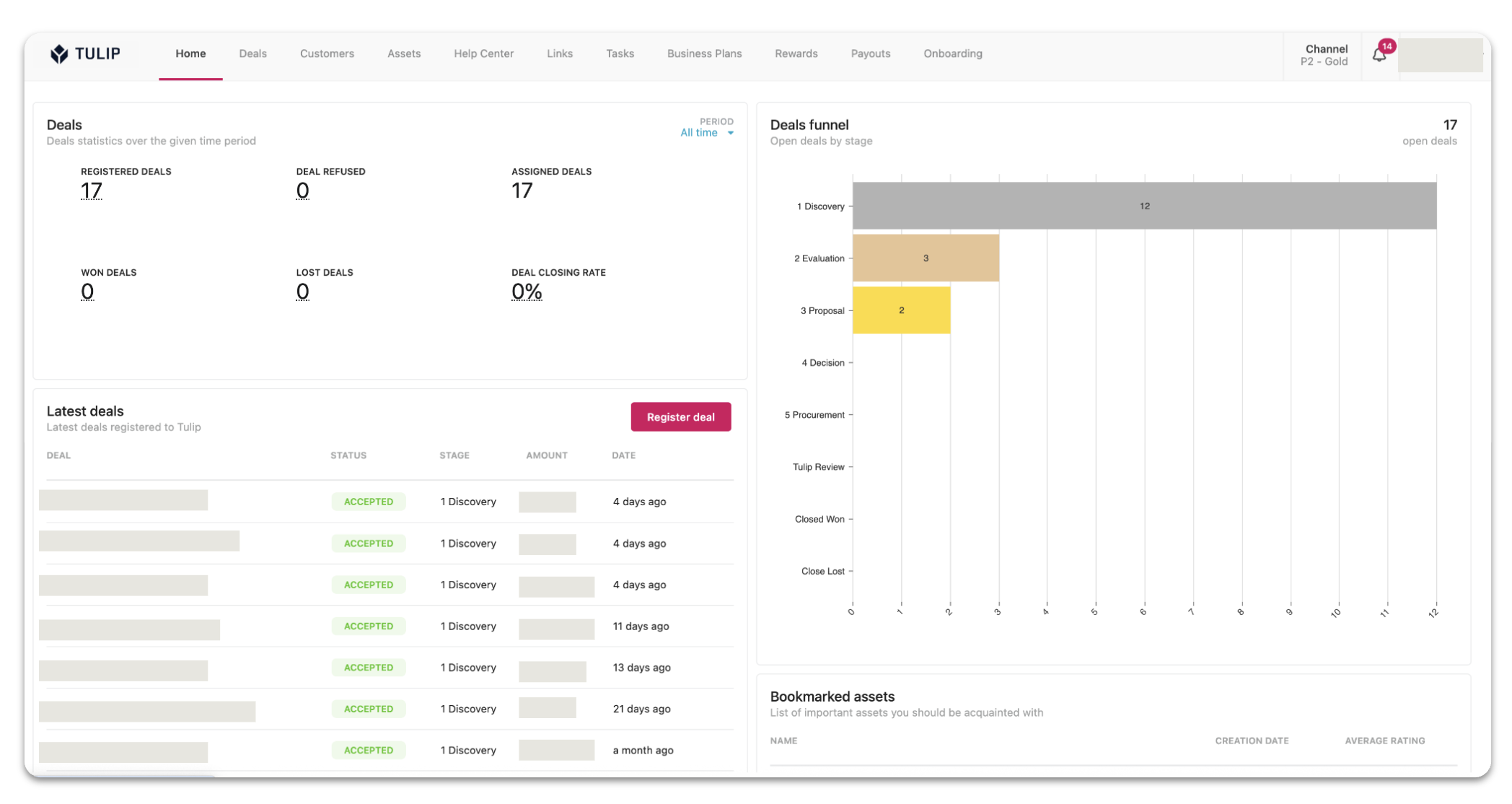1512x804 pixels.
Task: Click the yellow Proposal funnel bar
Action: [x=901, y=310]
